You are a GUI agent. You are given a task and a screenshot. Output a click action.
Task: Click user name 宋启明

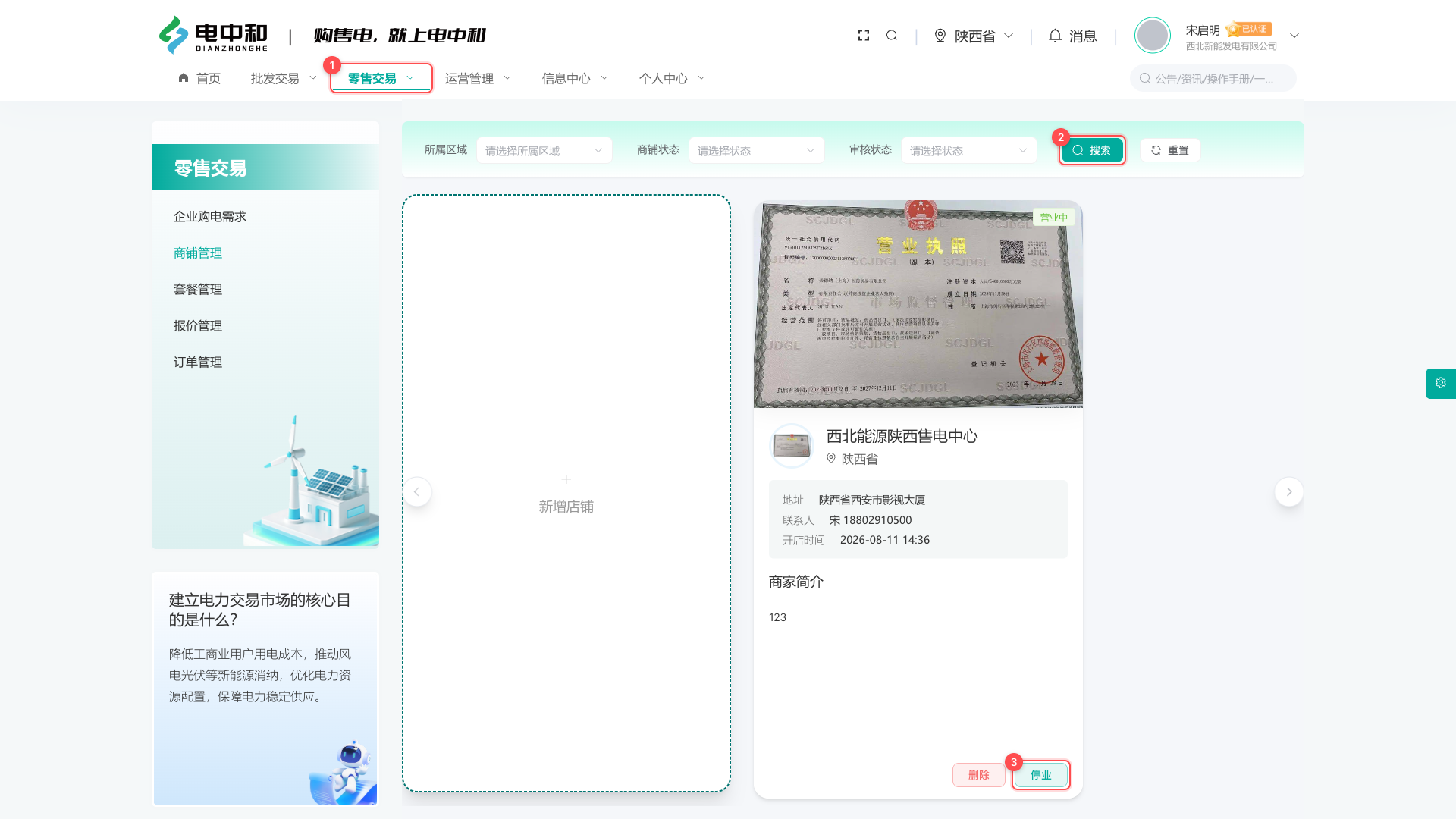[1203, 30]
